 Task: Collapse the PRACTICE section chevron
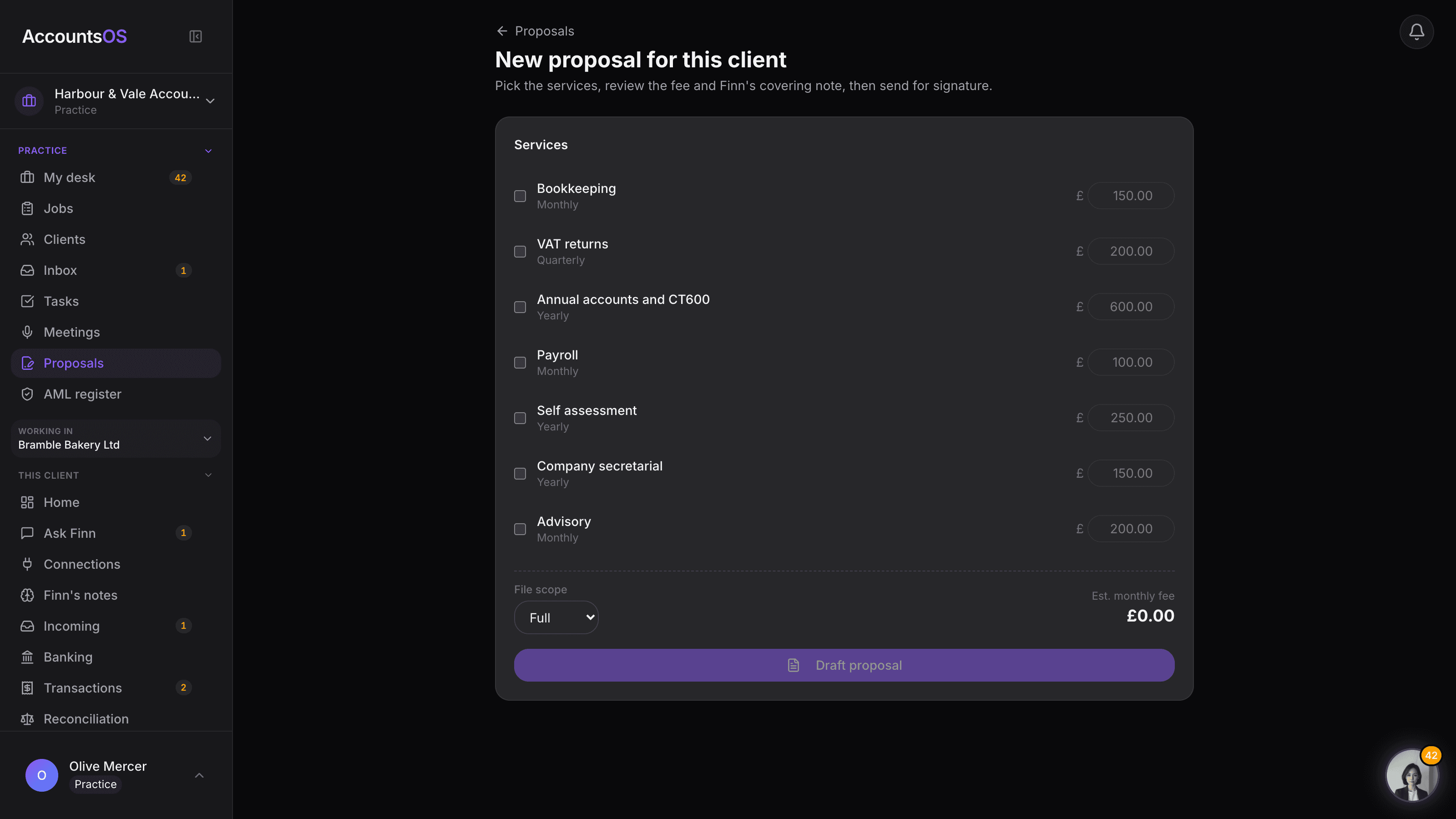pyautogui.click(x=208, y=151)
